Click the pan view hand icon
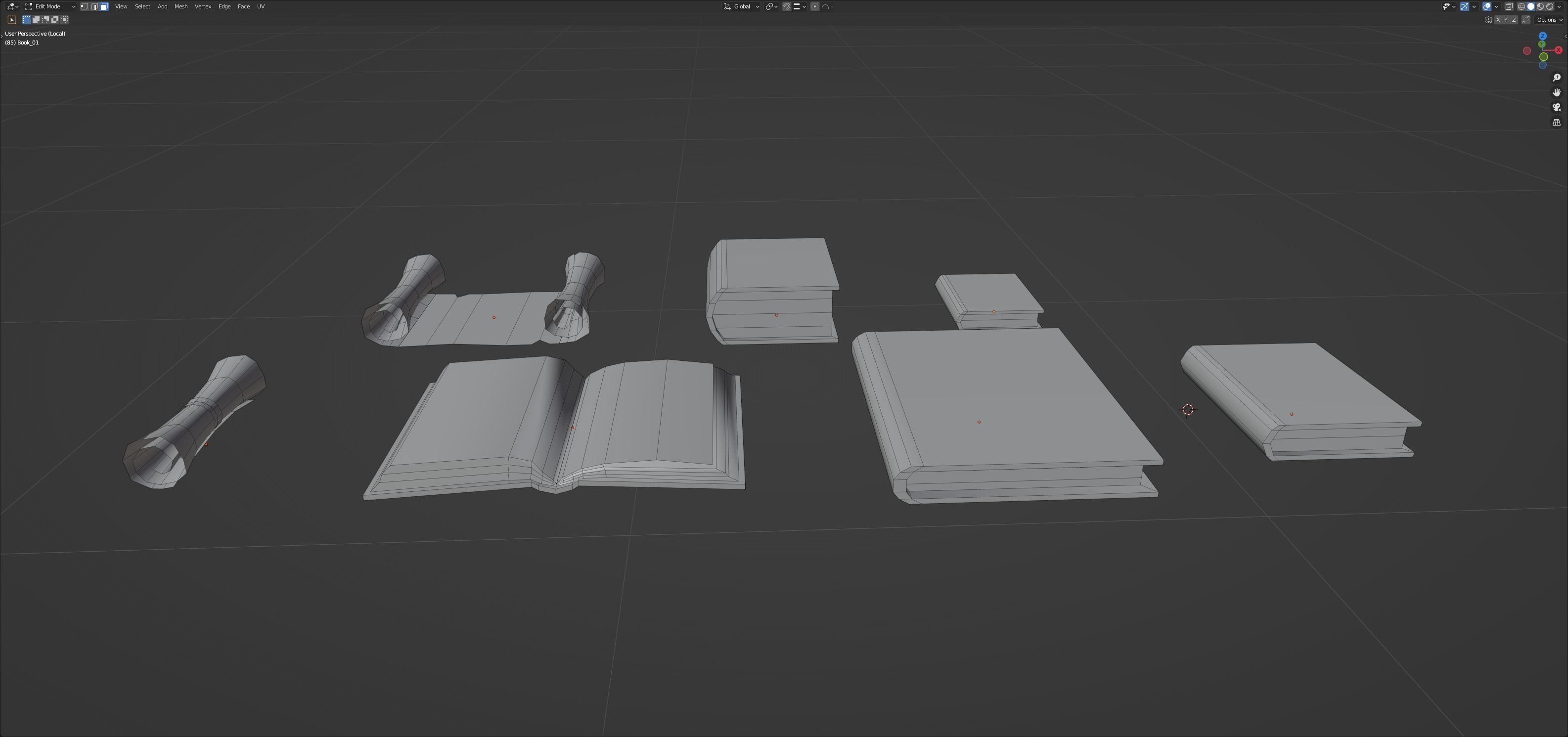Viewport: 1568px width, 737px height. click(1557, 92)
